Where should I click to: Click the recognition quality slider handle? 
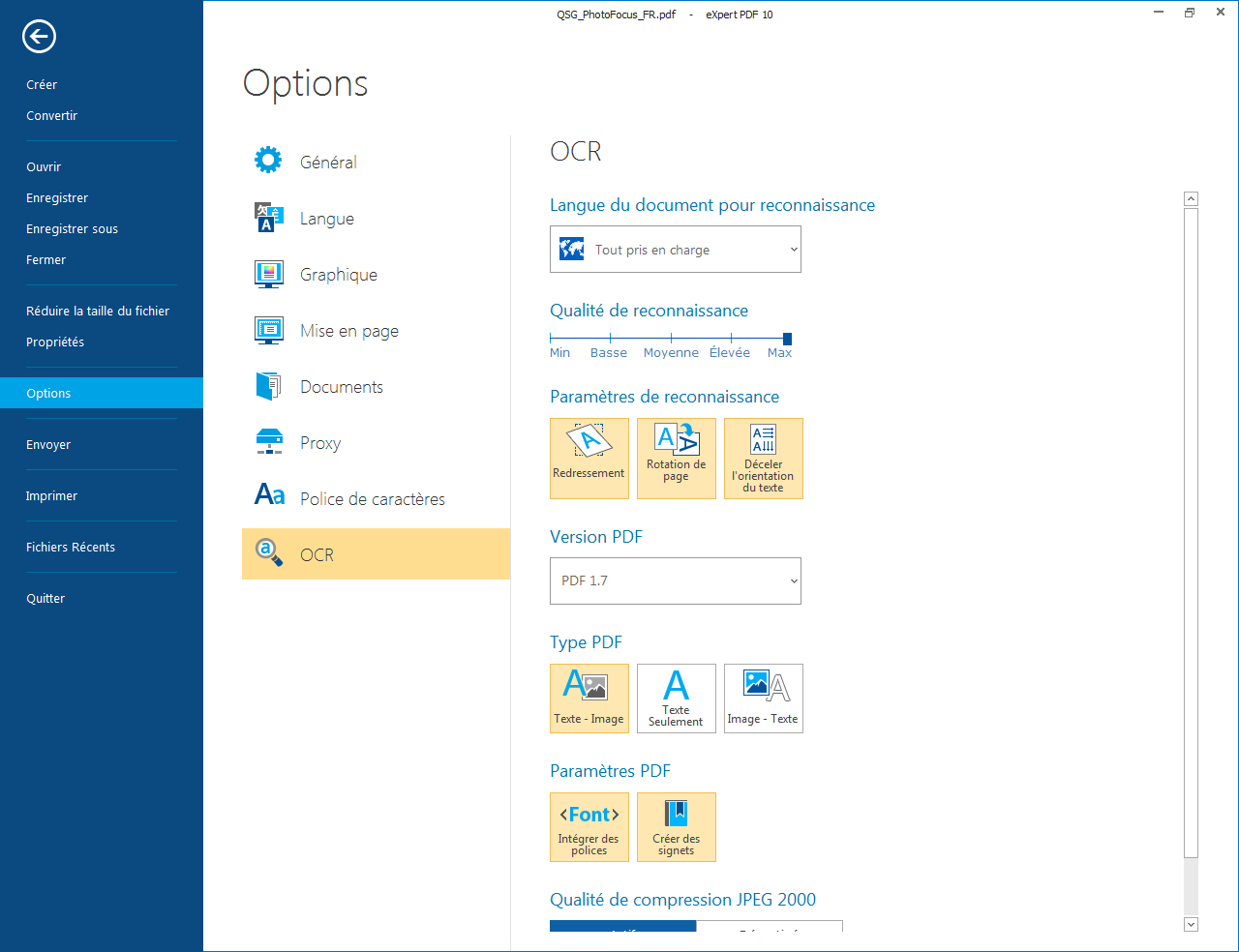[787, 339]
